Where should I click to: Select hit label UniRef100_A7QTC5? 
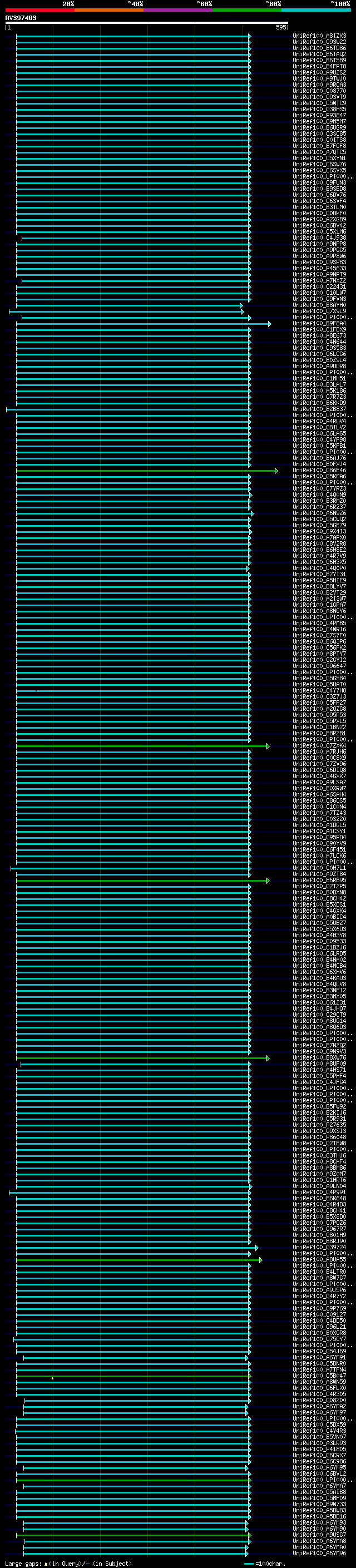[319, 152]
